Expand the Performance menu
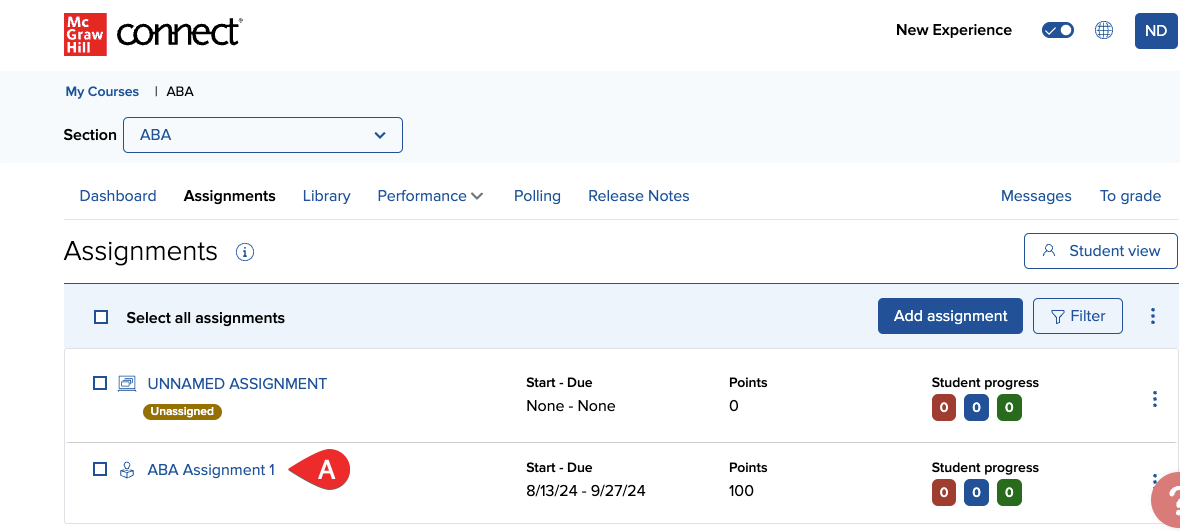Screen dimensions: 1180x531 pyautogui.click(x=430, y=196)
